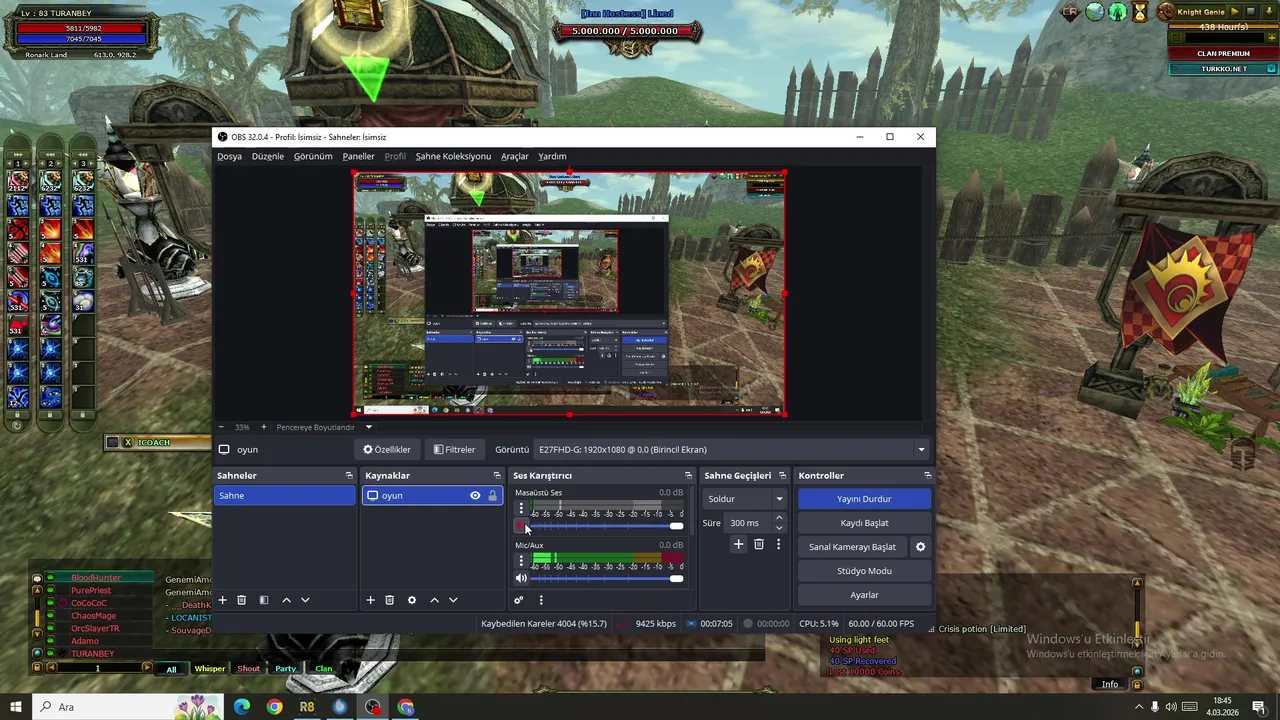Open the Düzenle menu
Screen dimensions: 1280x720
click(x=268, y=156)
